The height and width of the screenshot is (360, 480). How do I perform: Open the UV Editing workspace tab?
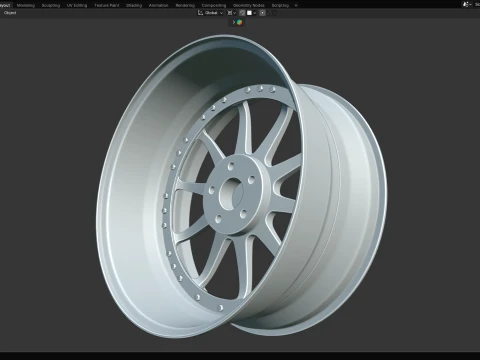77,5
